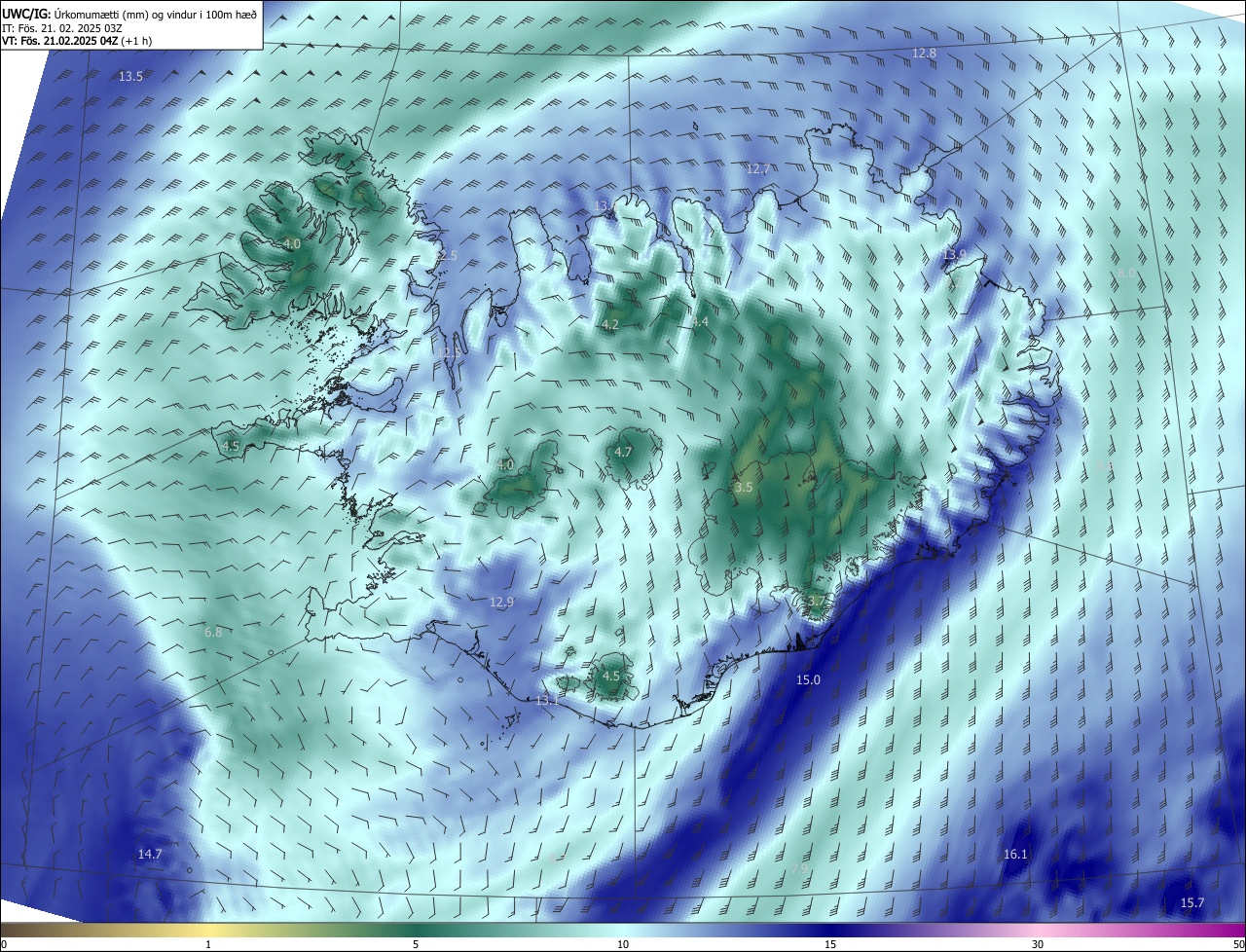Click the 12.8 value label north of Iceland
This screenshot has height=952, width=1246.
pos(924,53)
